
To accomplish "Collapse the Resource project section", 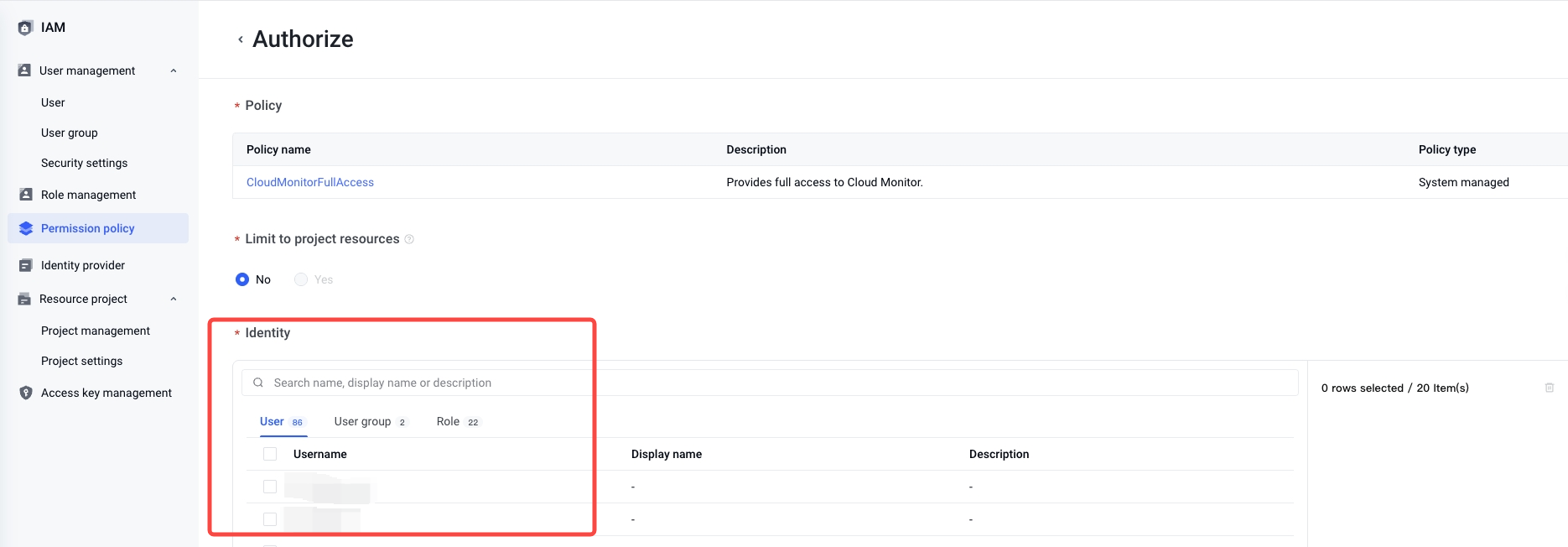I will point(174,299).
